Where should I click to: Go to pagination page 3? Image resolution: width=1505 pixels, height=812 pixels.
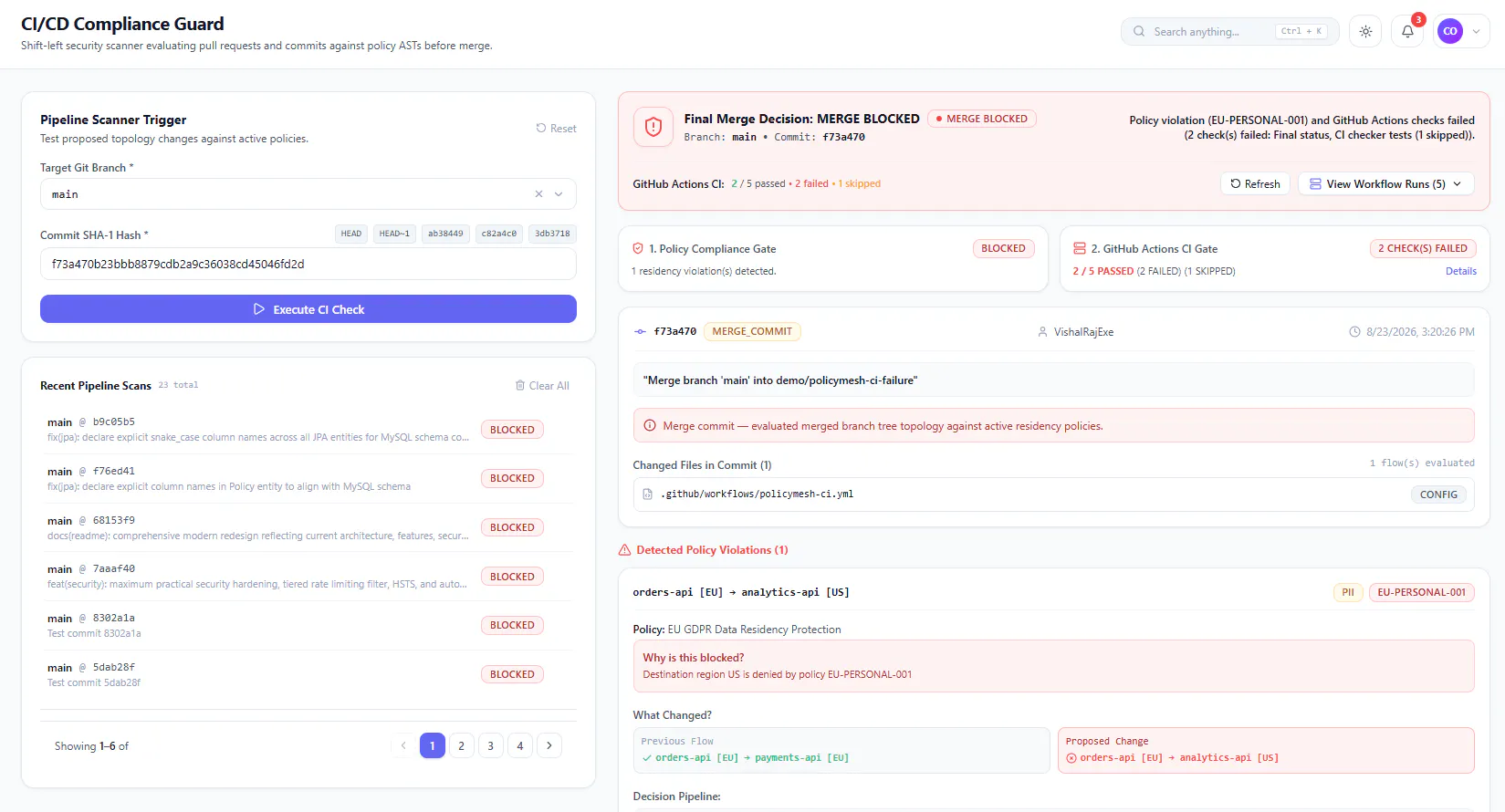pos(491,745)
